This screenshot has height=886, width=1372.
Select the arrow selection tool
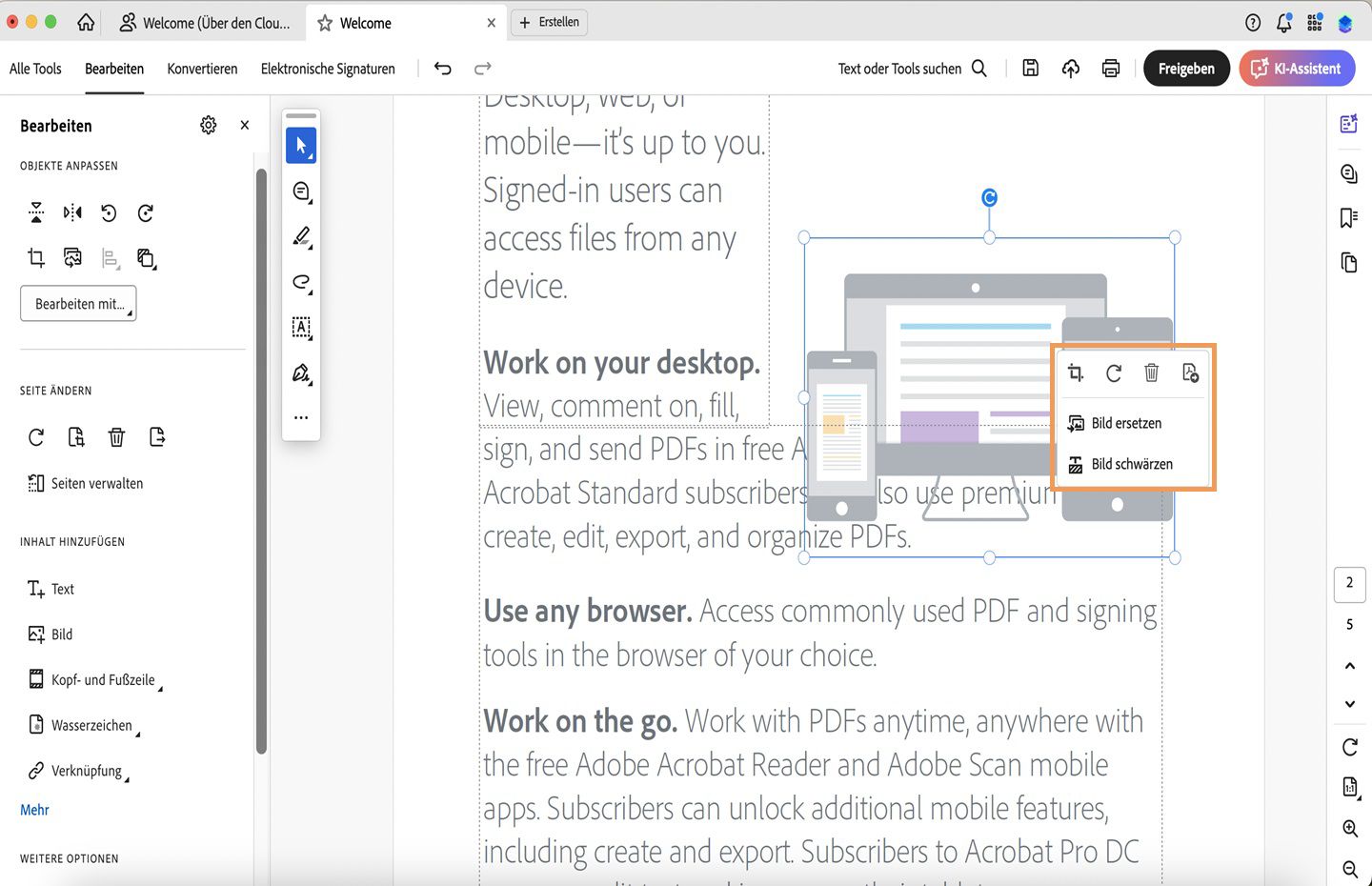point(300,145)
